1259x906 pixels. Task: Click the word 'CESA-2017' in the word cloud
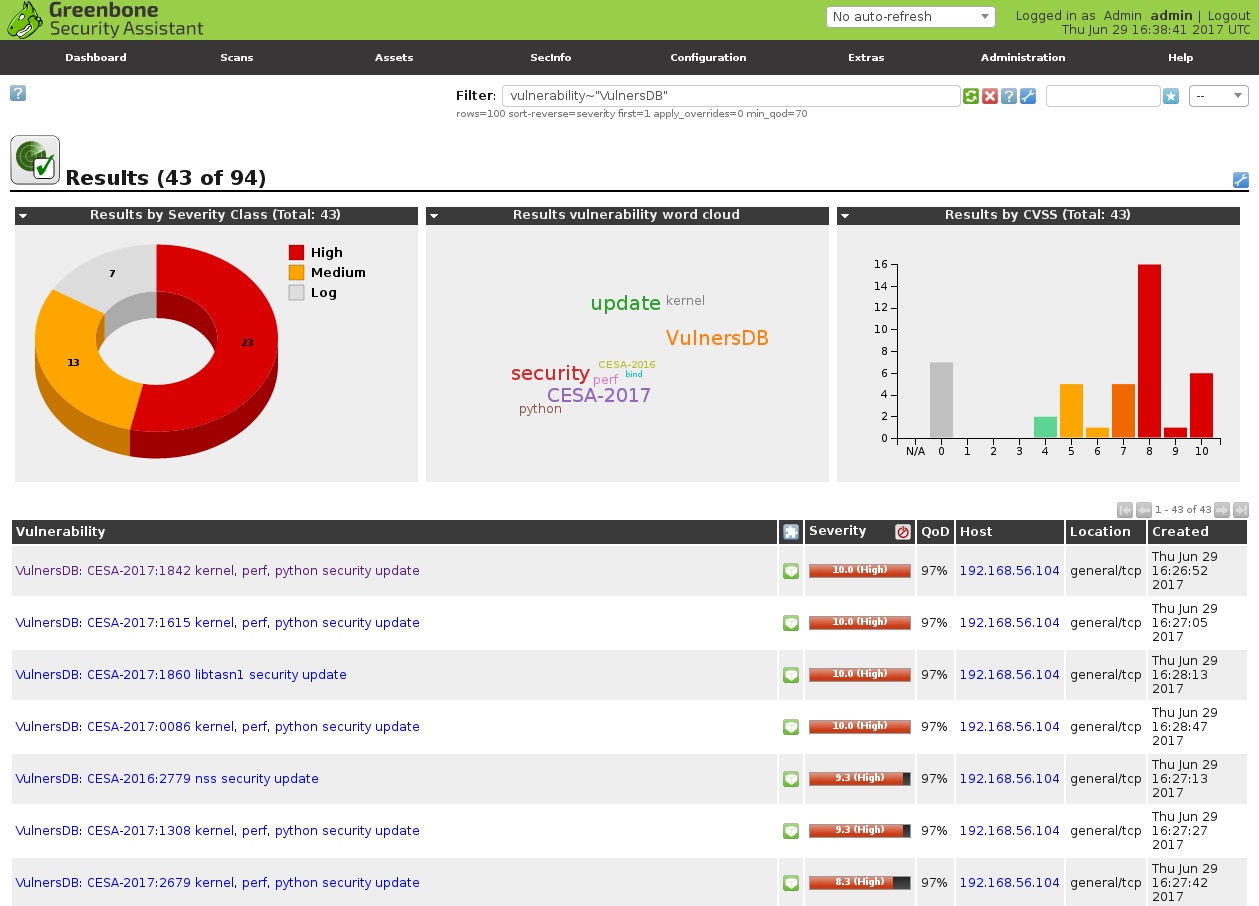pyautogui.click(x=599, y=395)
